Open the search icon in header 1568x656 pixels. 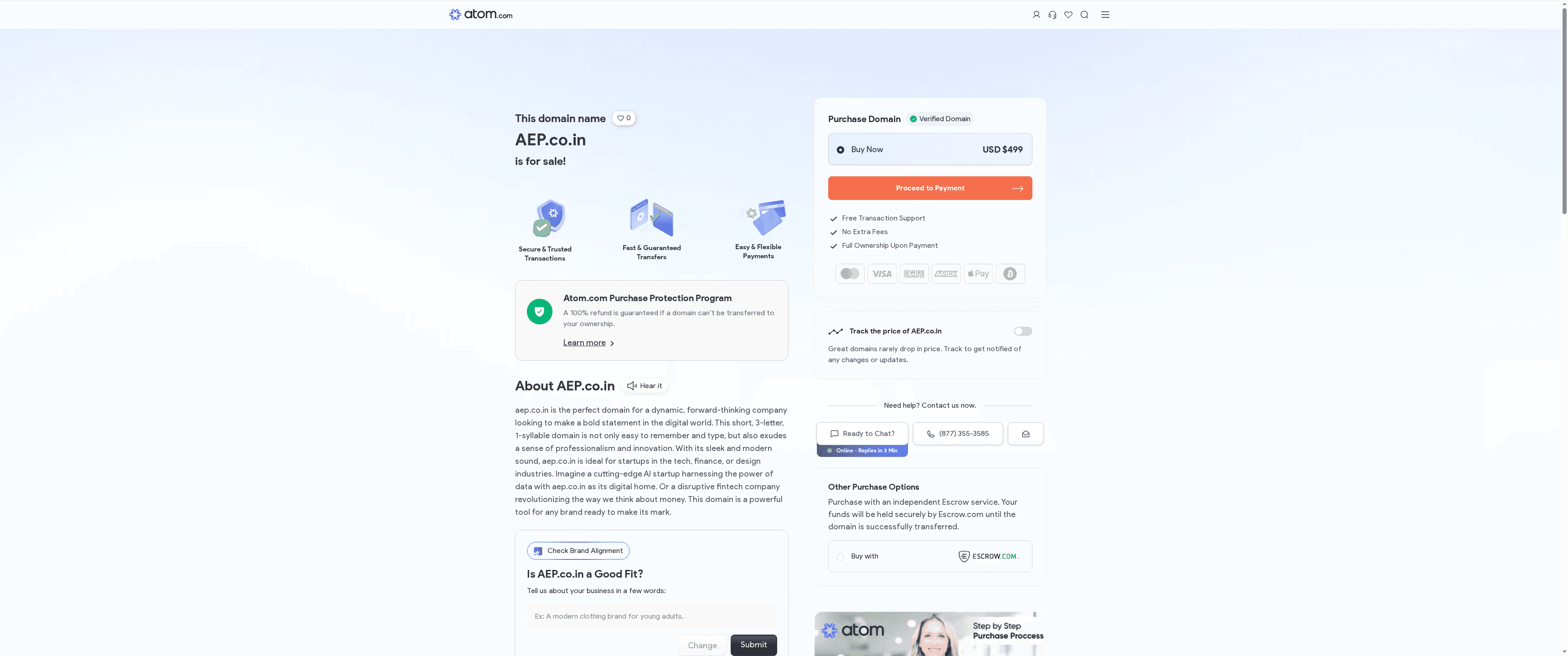click(x=1084, y=14)
